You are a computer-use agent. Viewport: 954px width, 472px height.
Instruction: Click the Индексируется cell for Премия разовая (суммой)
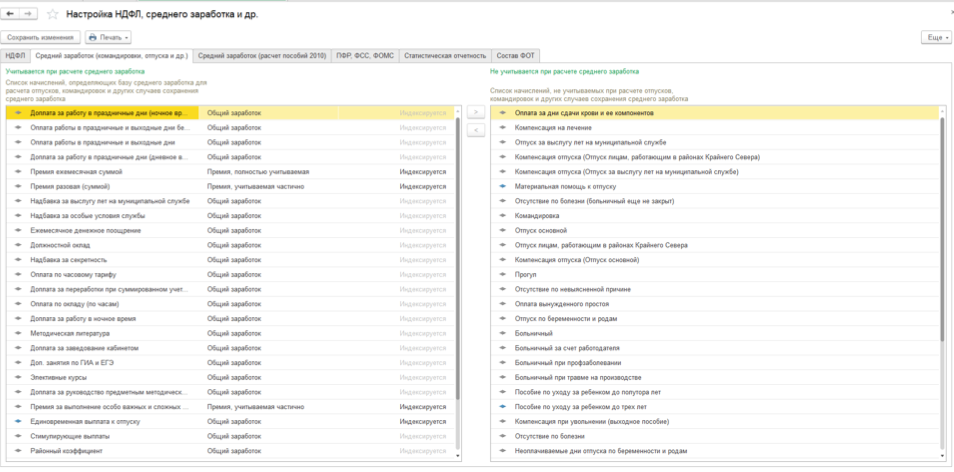422,187
